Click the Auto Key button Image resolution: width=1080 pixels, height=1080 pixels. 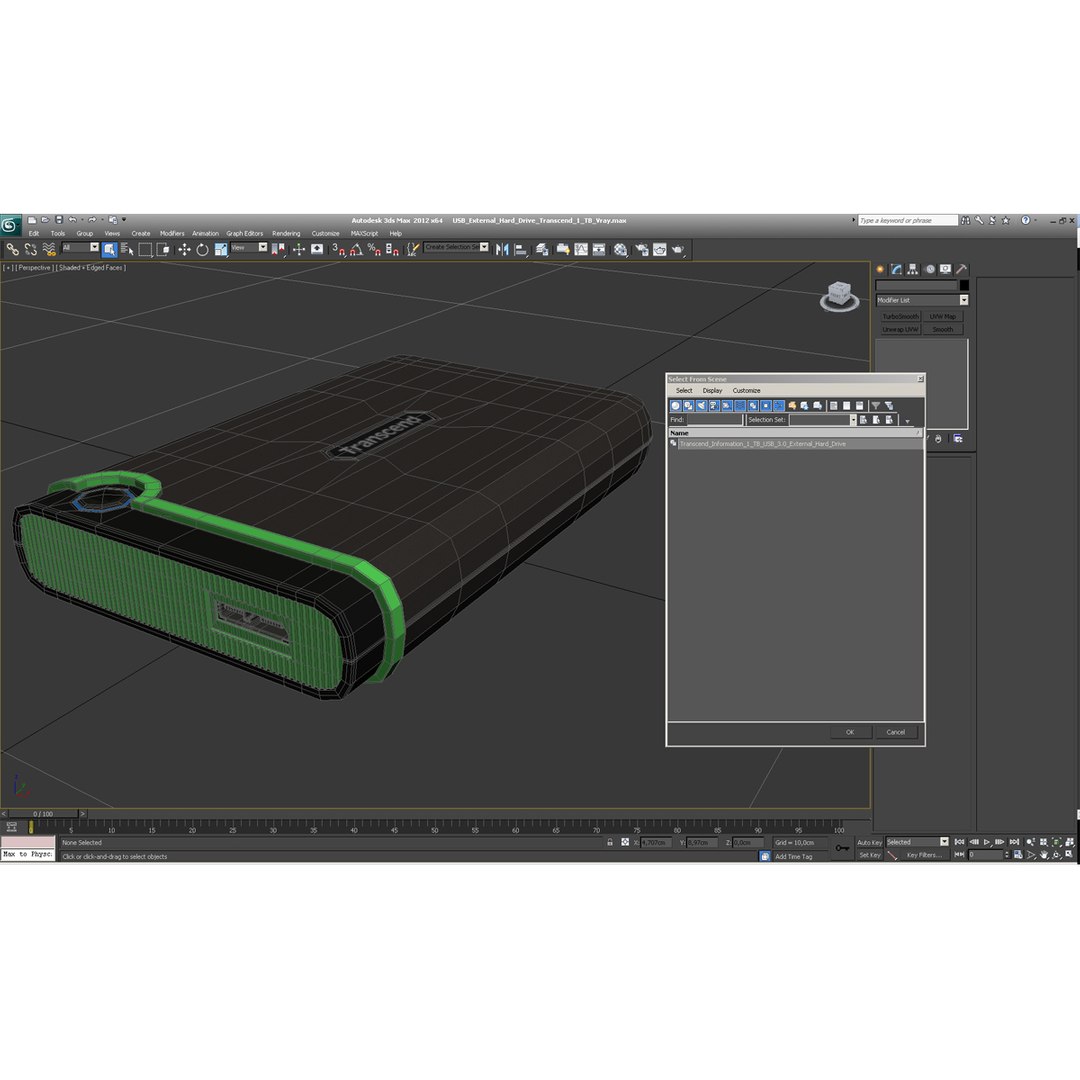(869, 842)
